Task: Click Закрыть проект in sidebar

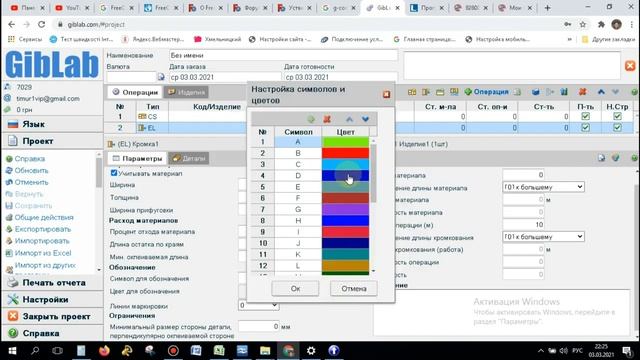Action: click(52, 316)
